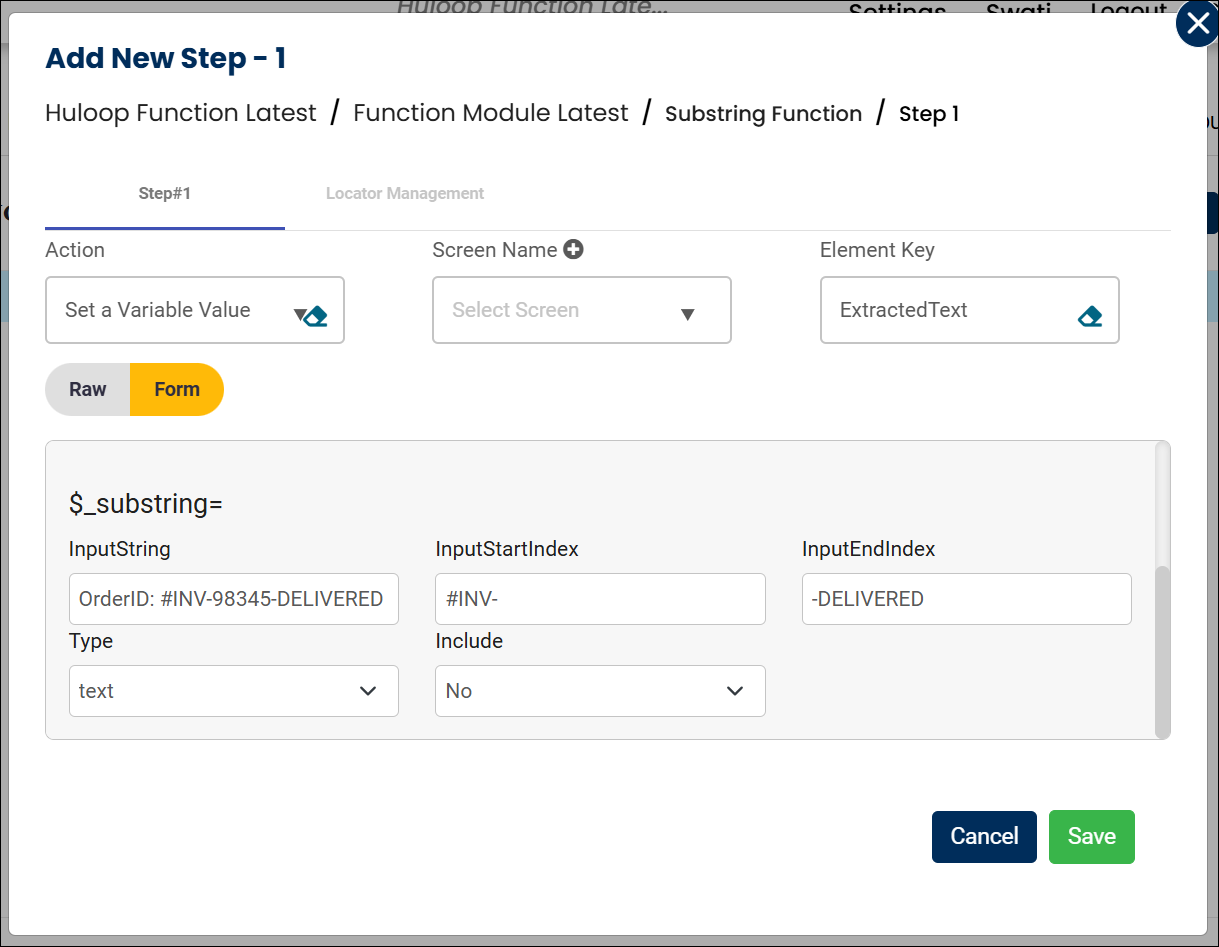Click the plus icon beside Screen Name
This screenshot has height=947, width=1219.
[573, 250]
